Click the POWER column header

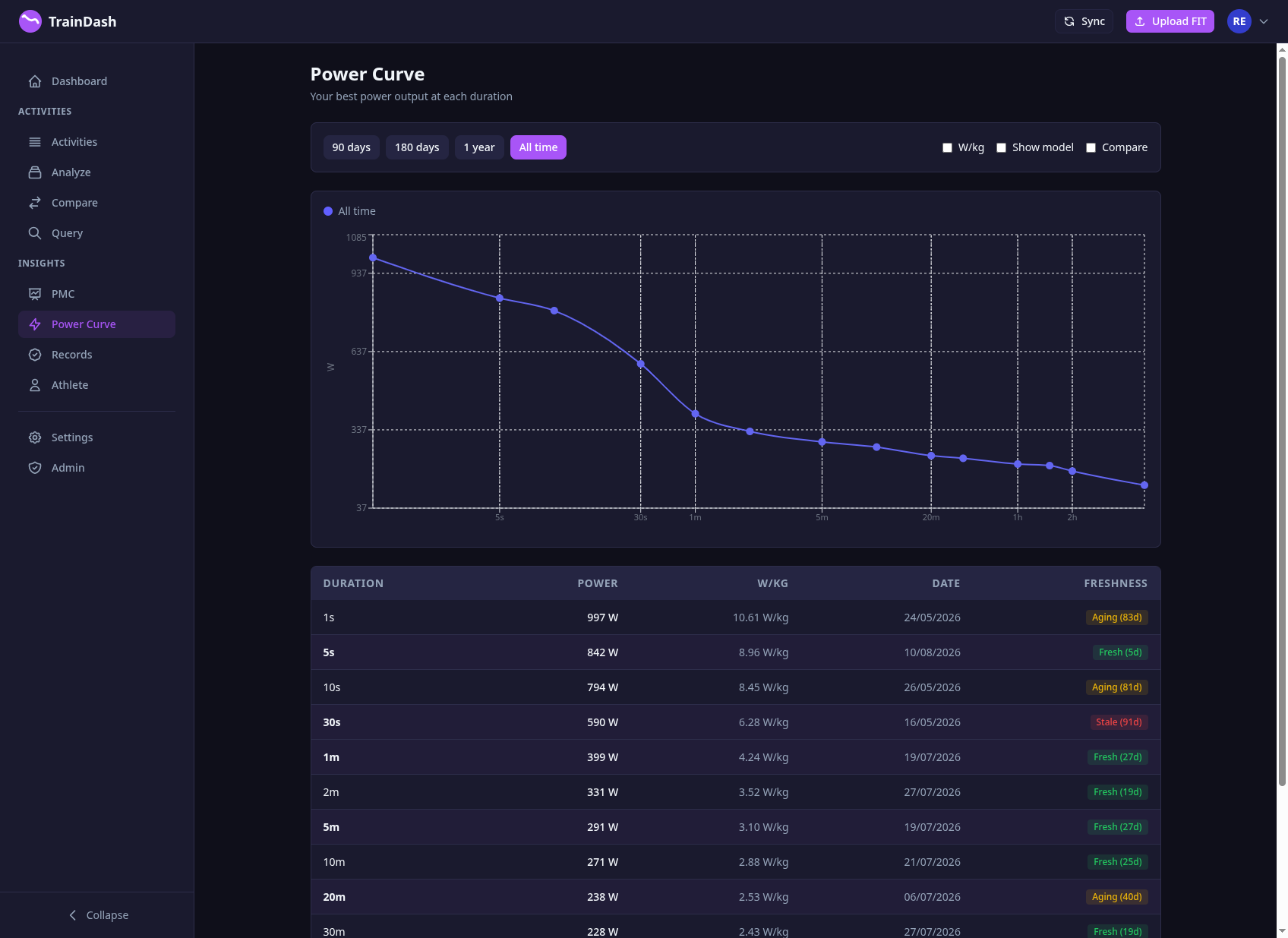(598, 583)
